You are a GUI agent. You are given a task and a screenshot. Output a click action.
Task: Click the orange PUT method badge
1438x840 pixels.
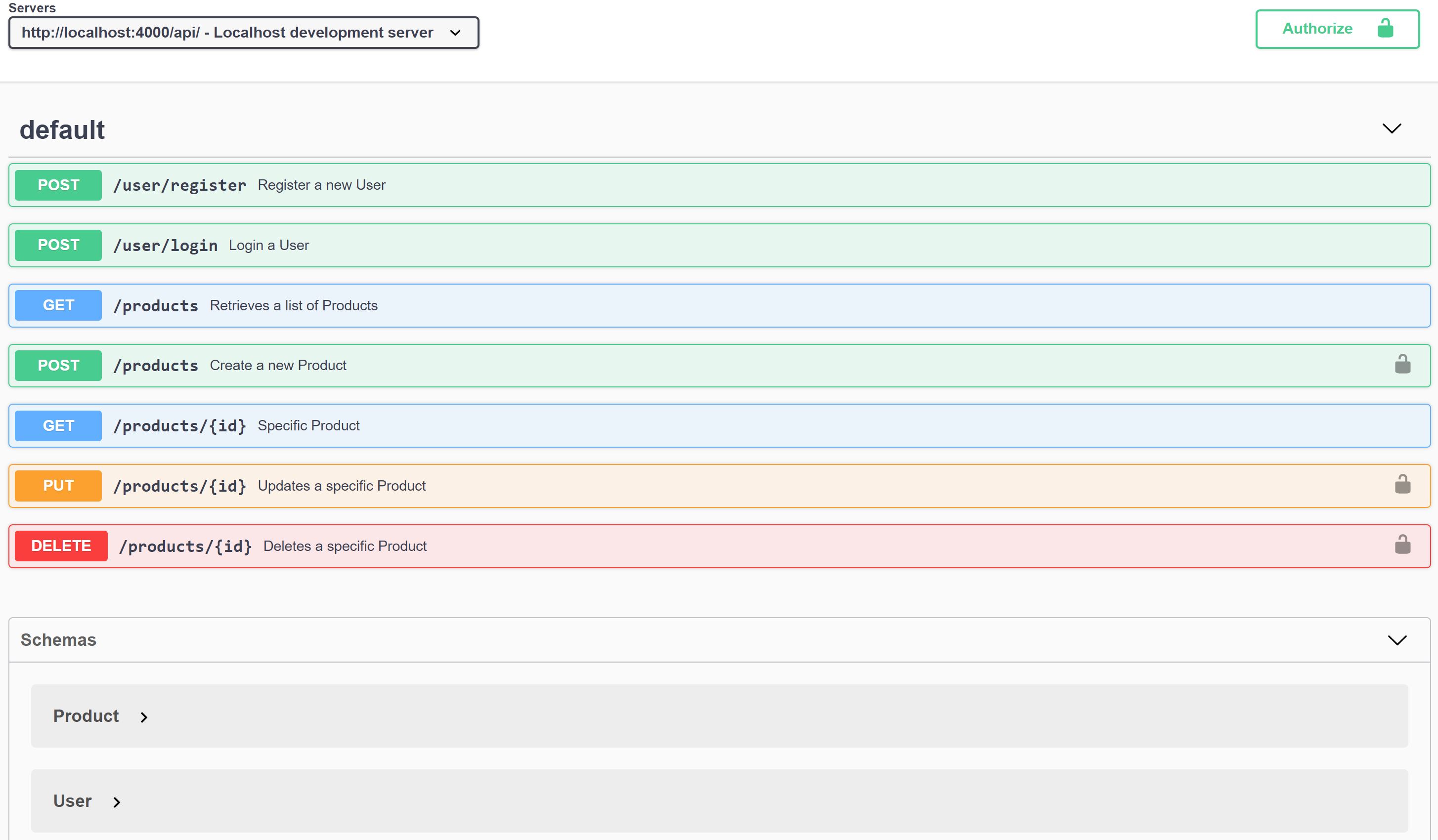point(58,485)
